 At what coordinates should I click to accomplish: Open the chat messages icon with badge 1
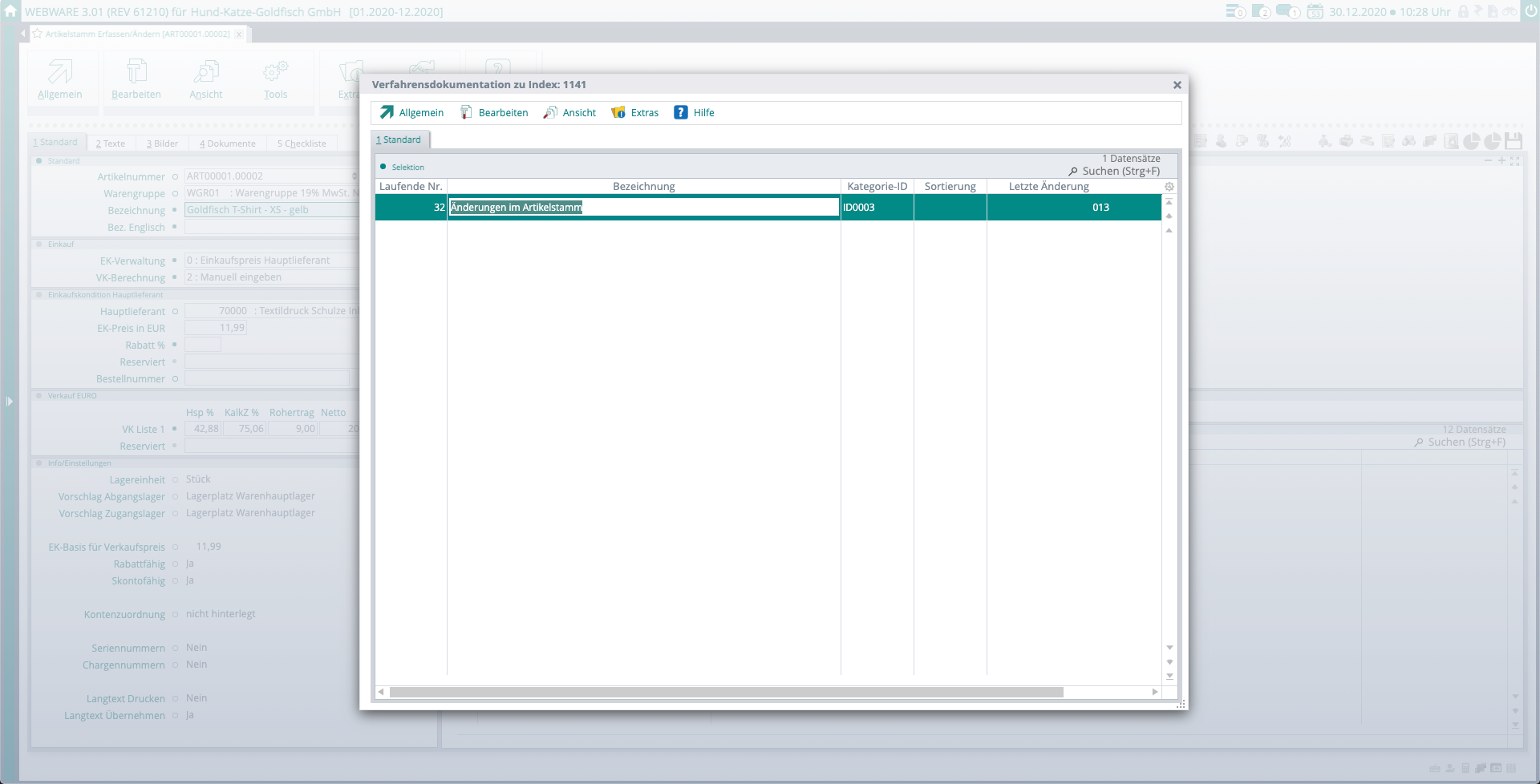pyautogui.click(x=1287, y=12)
